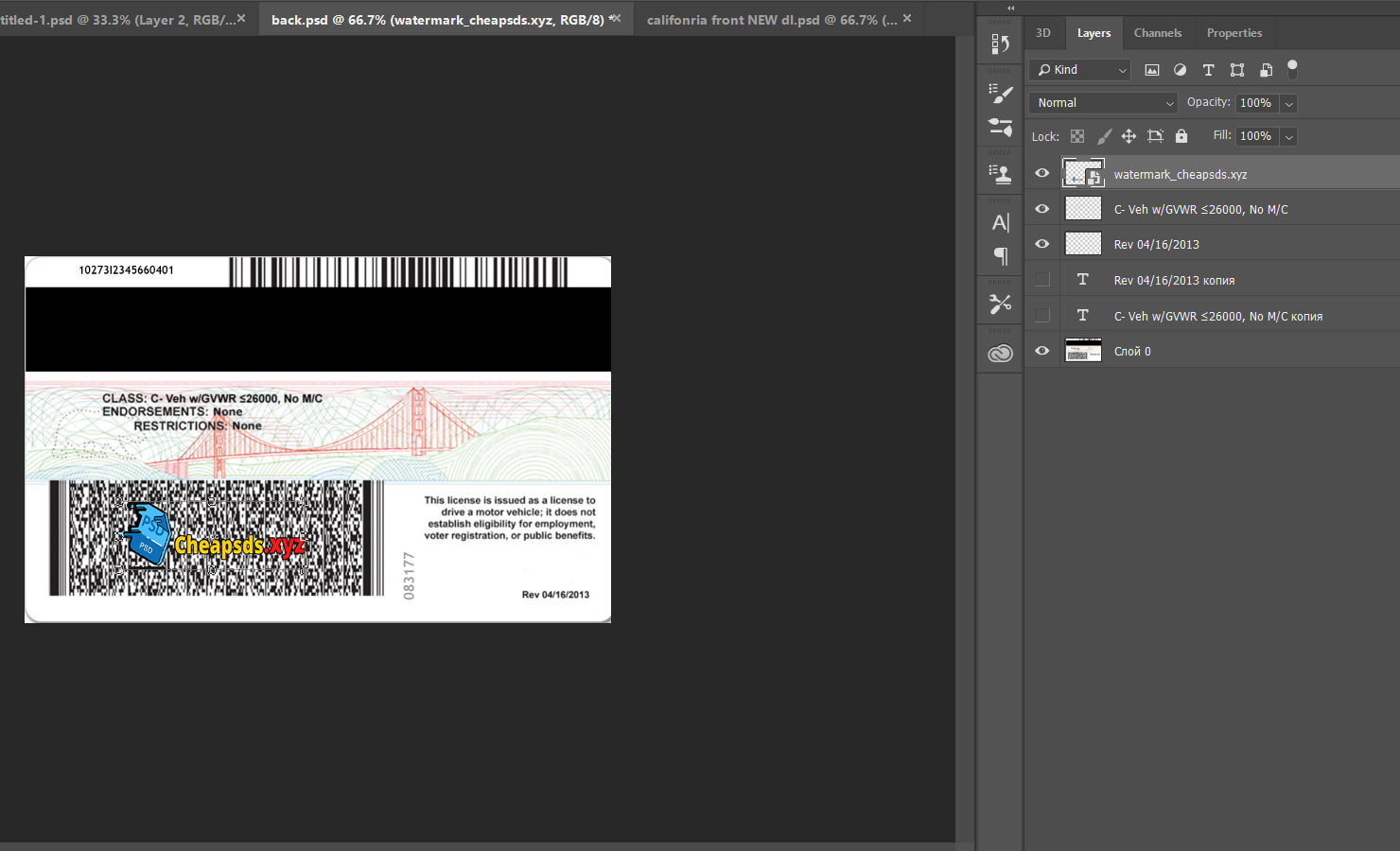Open the Creative Cloud Libraries panel icon

point(1000,354)
